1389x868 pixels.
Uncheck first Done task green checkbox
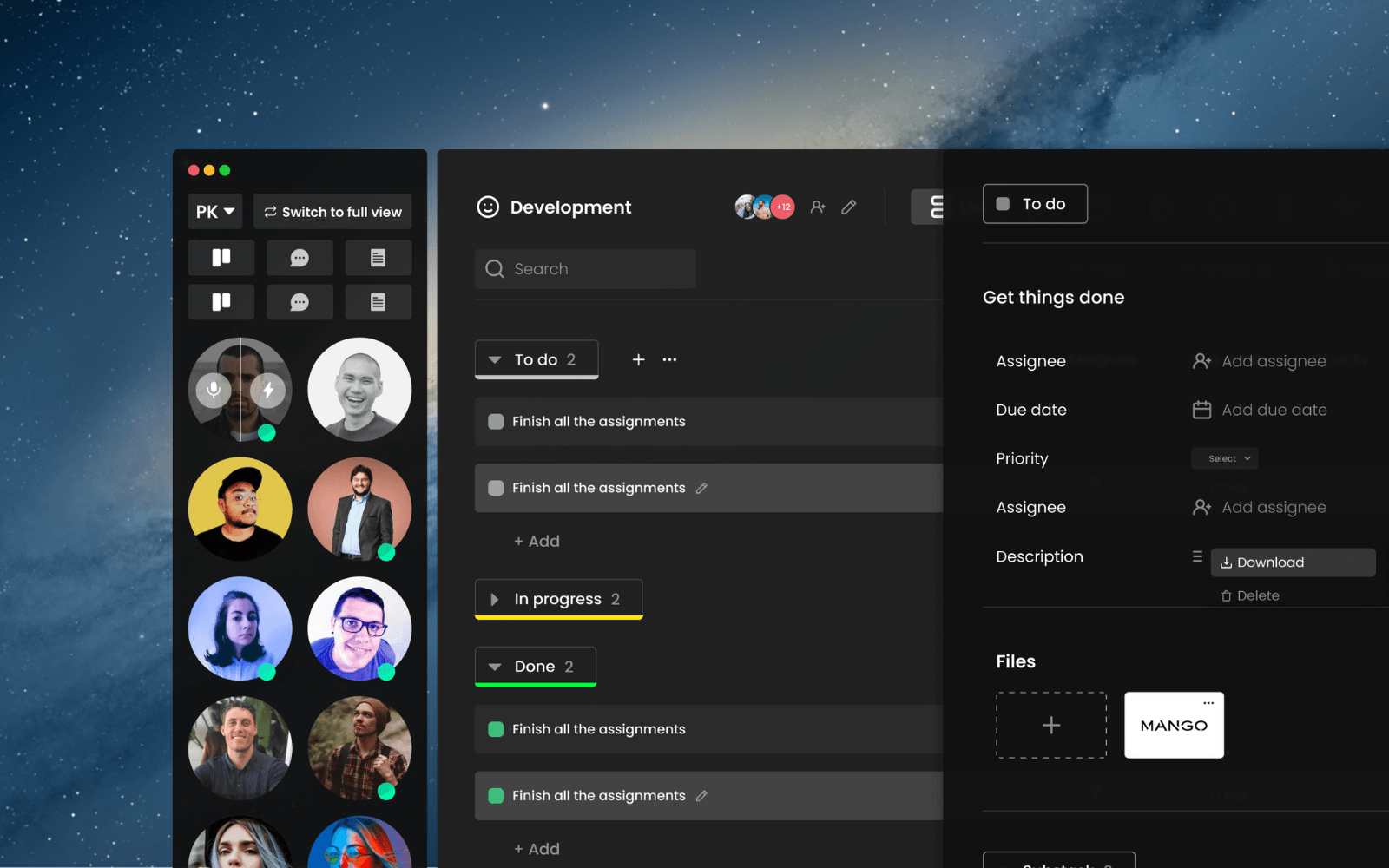click(x=496, y=729)
